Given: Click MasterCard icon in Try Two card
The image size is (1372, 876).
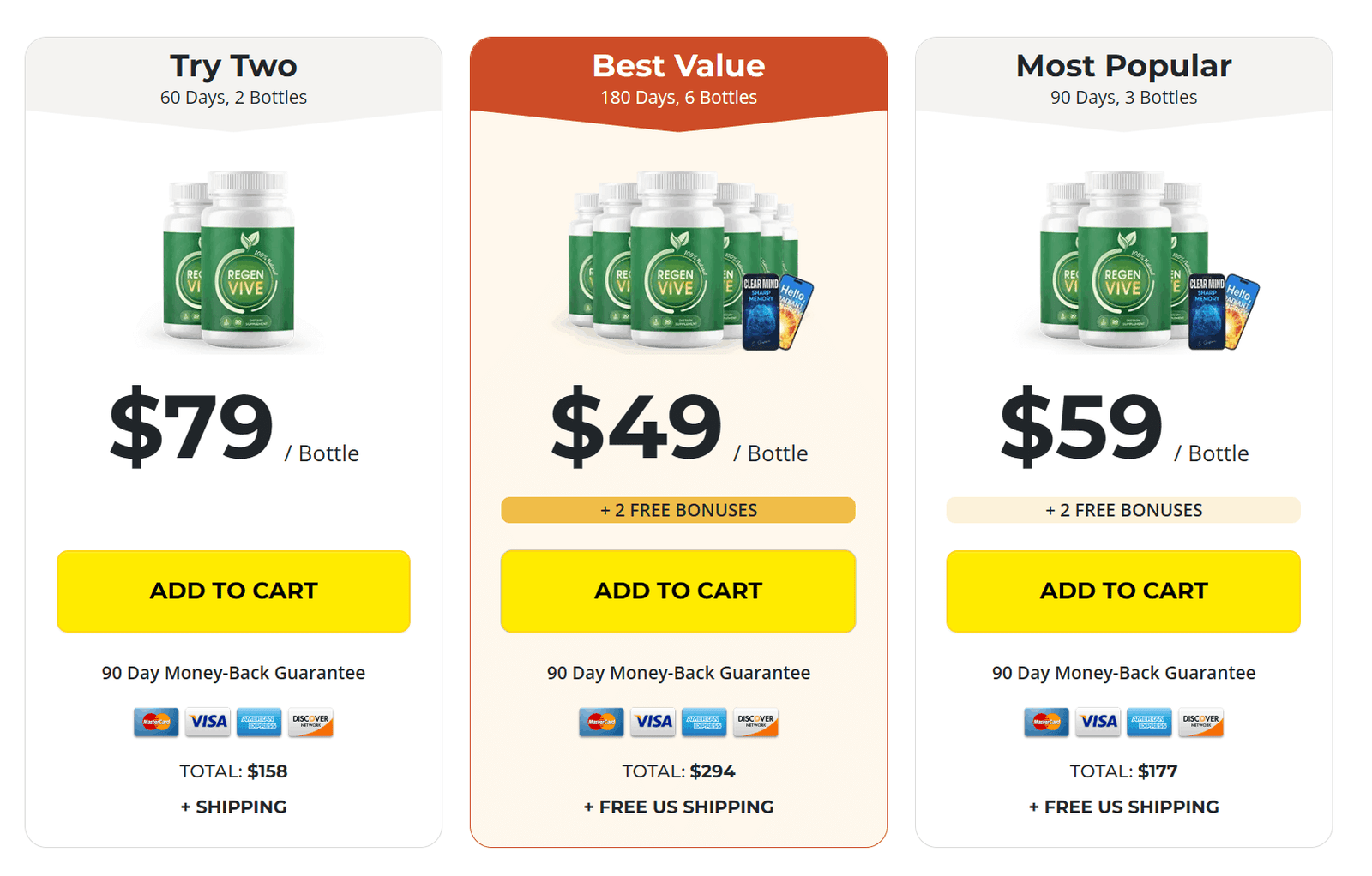Looking at the screenshot, I should point(156,723).
